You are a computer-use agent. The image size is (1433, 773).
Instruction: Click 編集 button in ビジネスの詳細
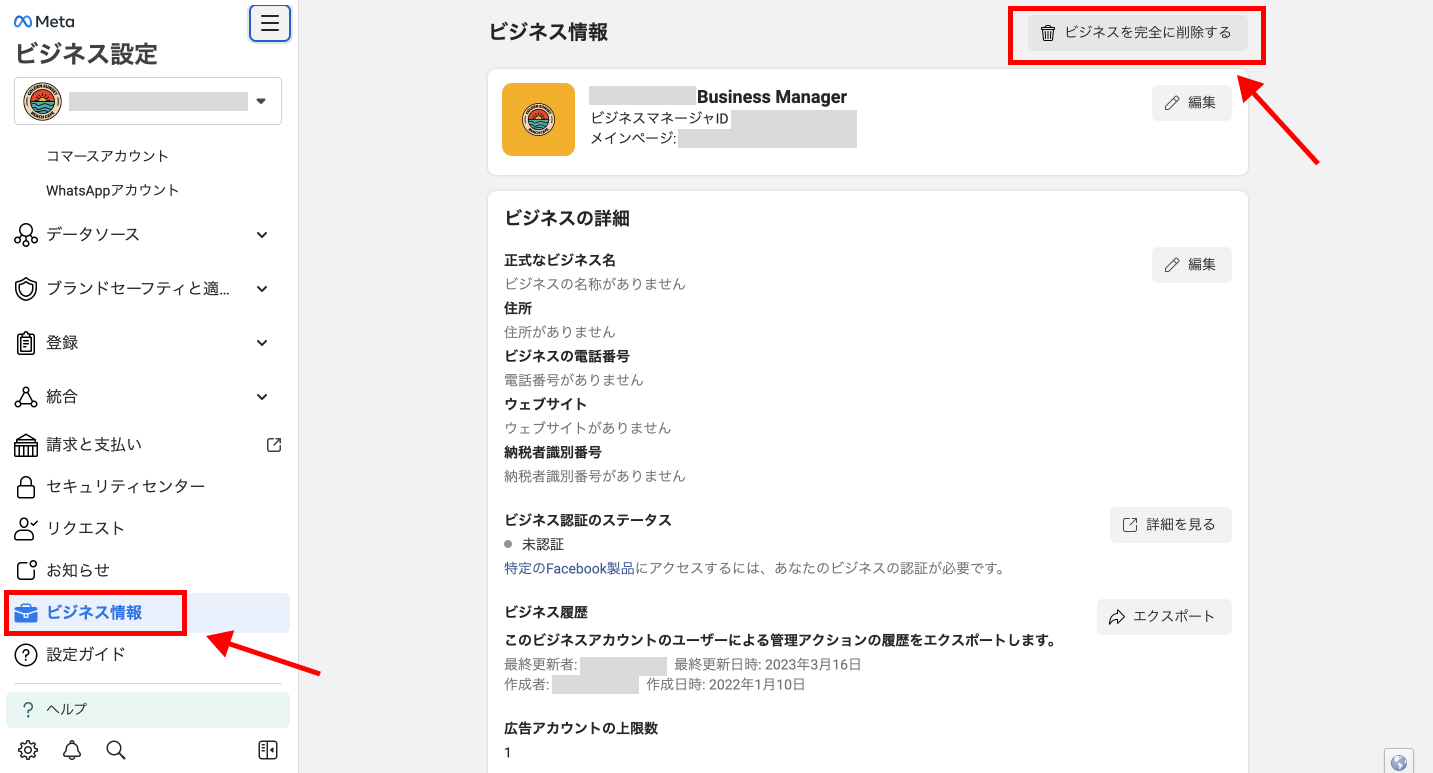(1192, 265)
